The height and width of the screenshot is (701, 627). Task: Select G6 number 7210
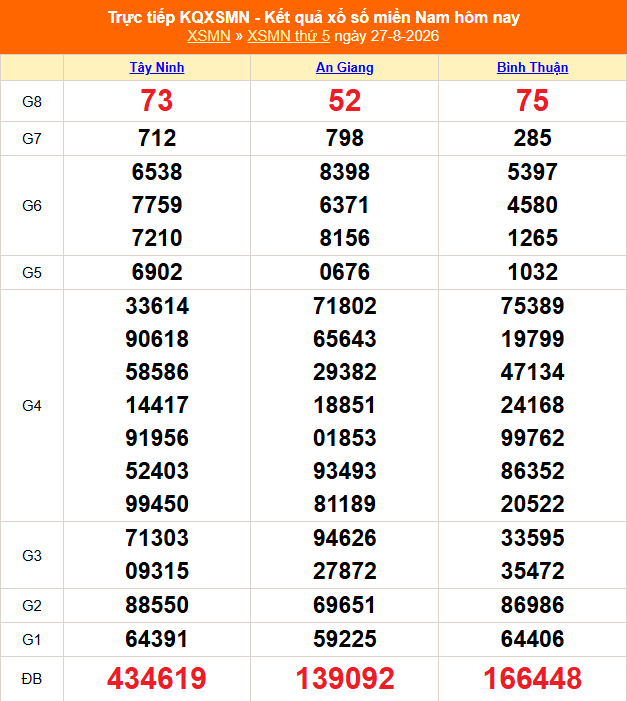(x=157, y=238)
